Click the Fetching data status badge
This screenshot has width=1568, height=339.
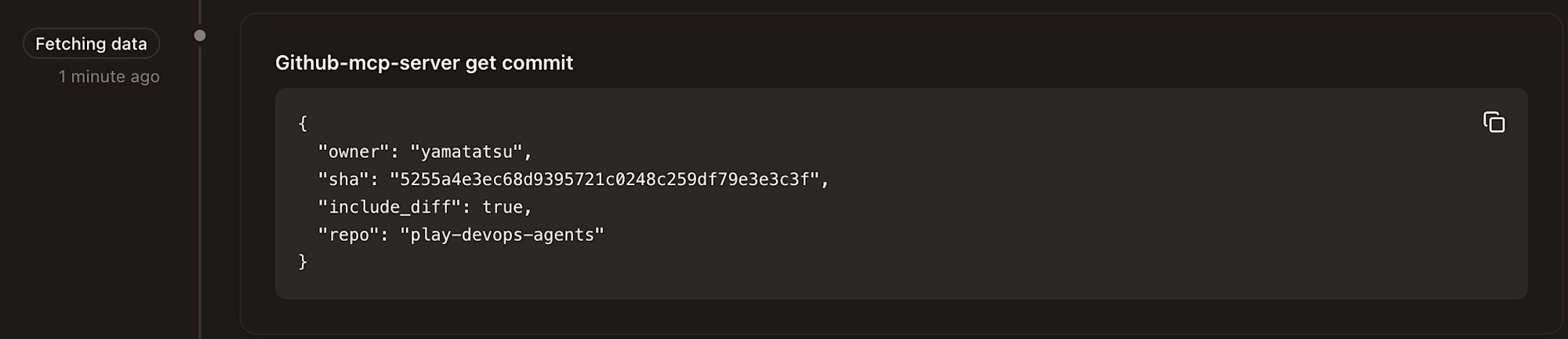coord(91,44)
